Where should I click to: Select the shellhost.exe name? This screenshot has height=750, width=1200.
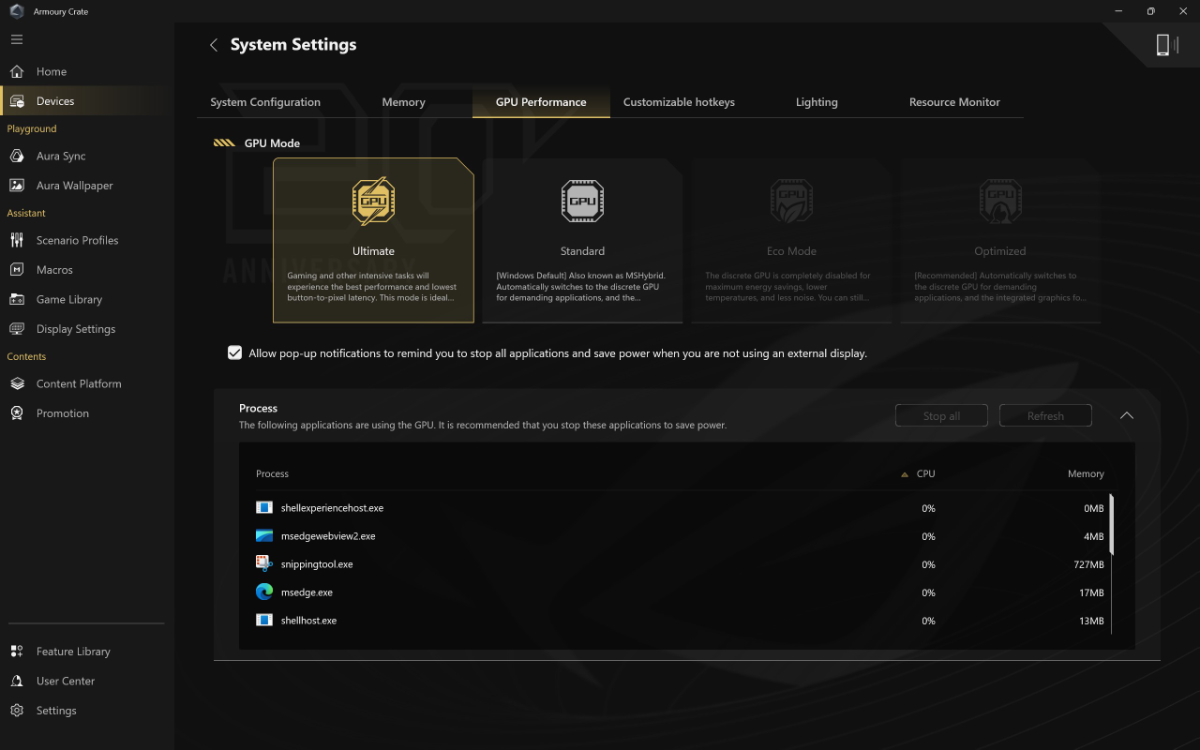pos(309,620)
